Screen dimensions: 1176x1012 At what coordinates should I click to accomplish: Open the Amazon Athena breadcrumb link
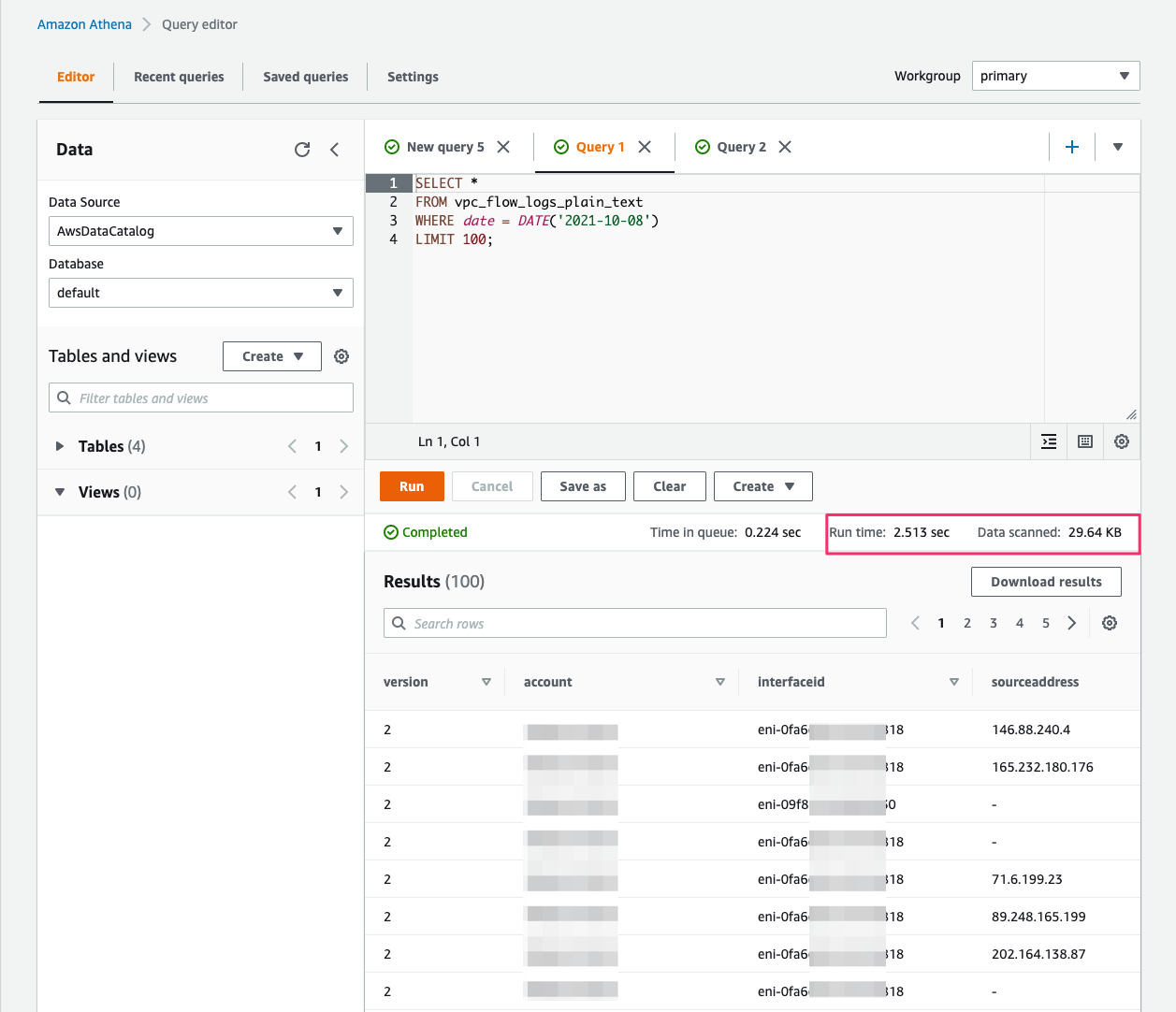(x=84, y=24)
